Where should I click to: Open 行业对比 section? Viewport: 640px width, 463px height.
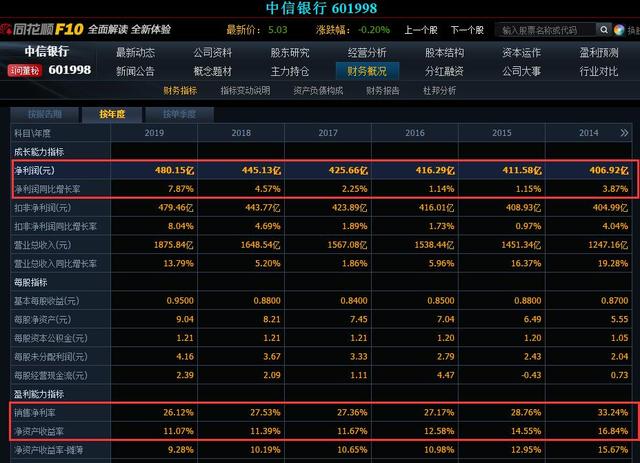[599, 71]
